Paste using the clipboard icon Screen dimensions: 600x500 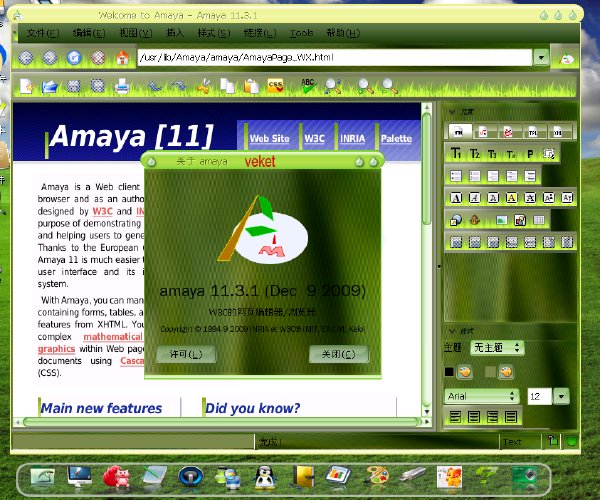click(251, 86)
